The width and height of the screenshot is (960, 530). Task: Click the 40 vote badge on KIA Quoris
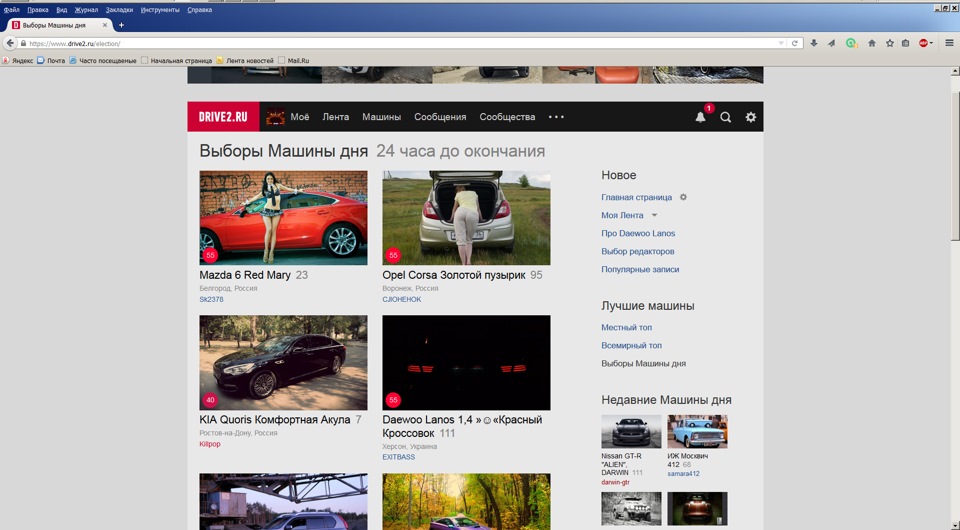210,400
